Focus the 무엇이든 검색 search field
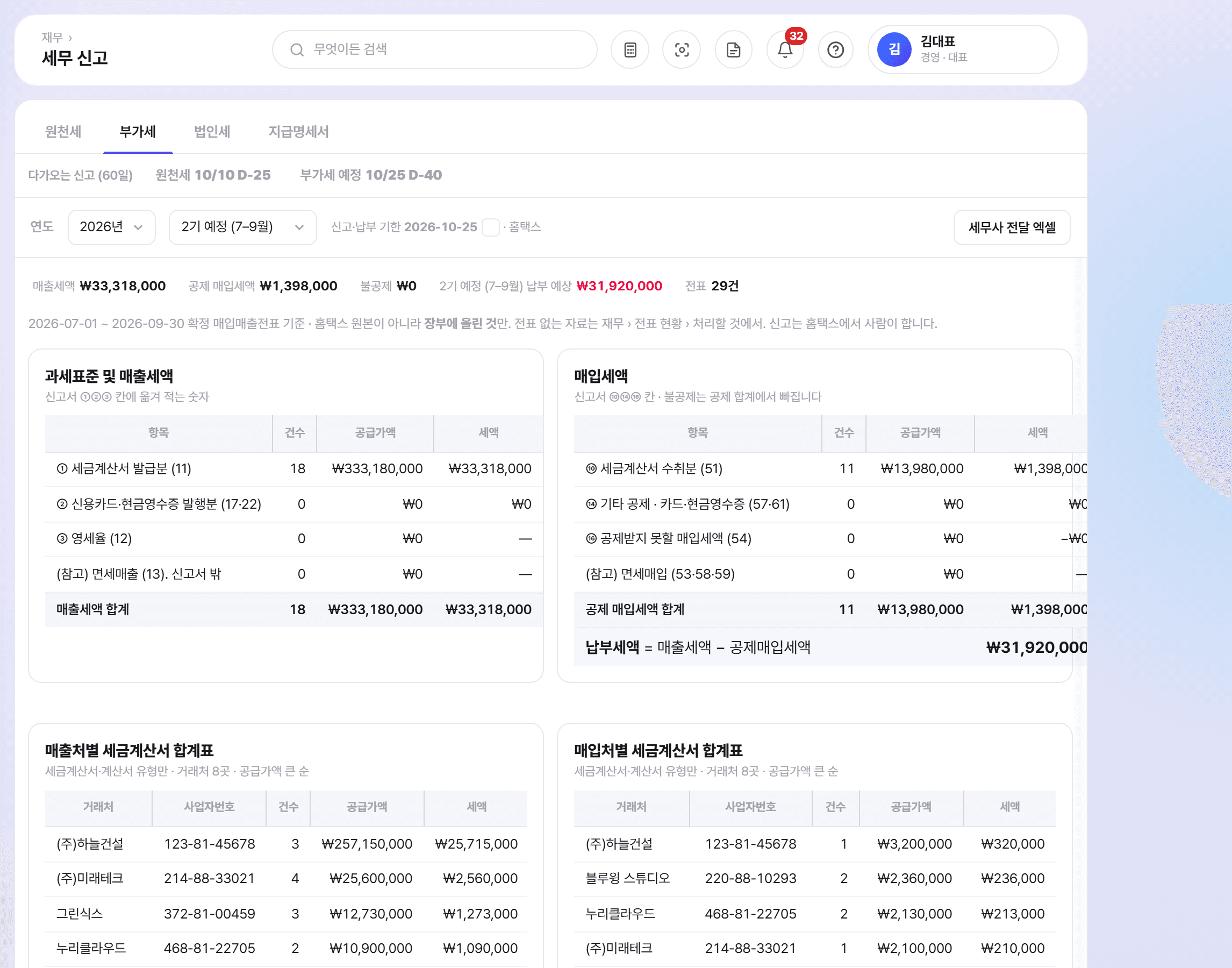This screenshot has width=1232, height=968. pyautogui.click(x=434, y=50)
